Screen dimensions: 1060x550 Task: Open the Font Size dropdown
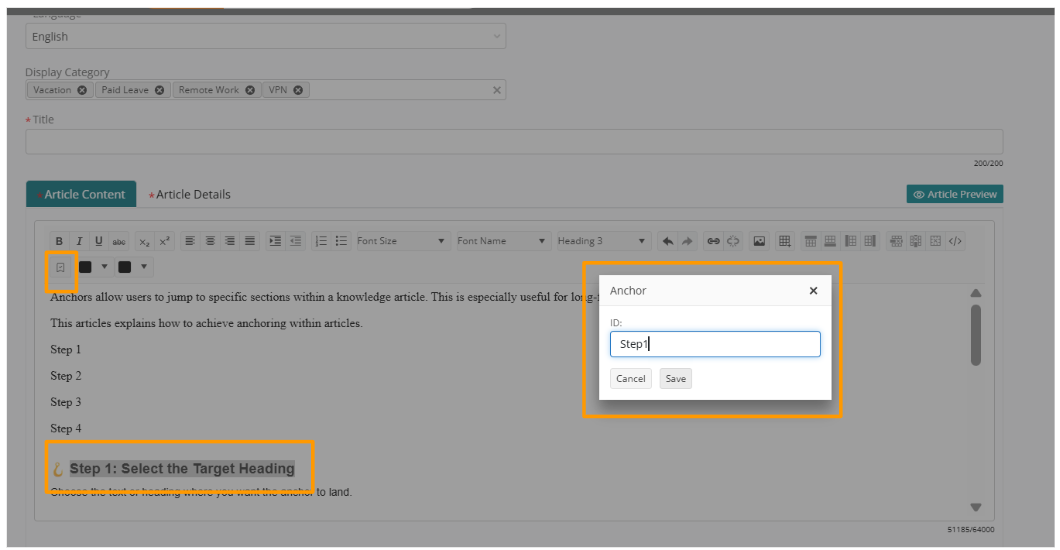click(x=401, y=241)
